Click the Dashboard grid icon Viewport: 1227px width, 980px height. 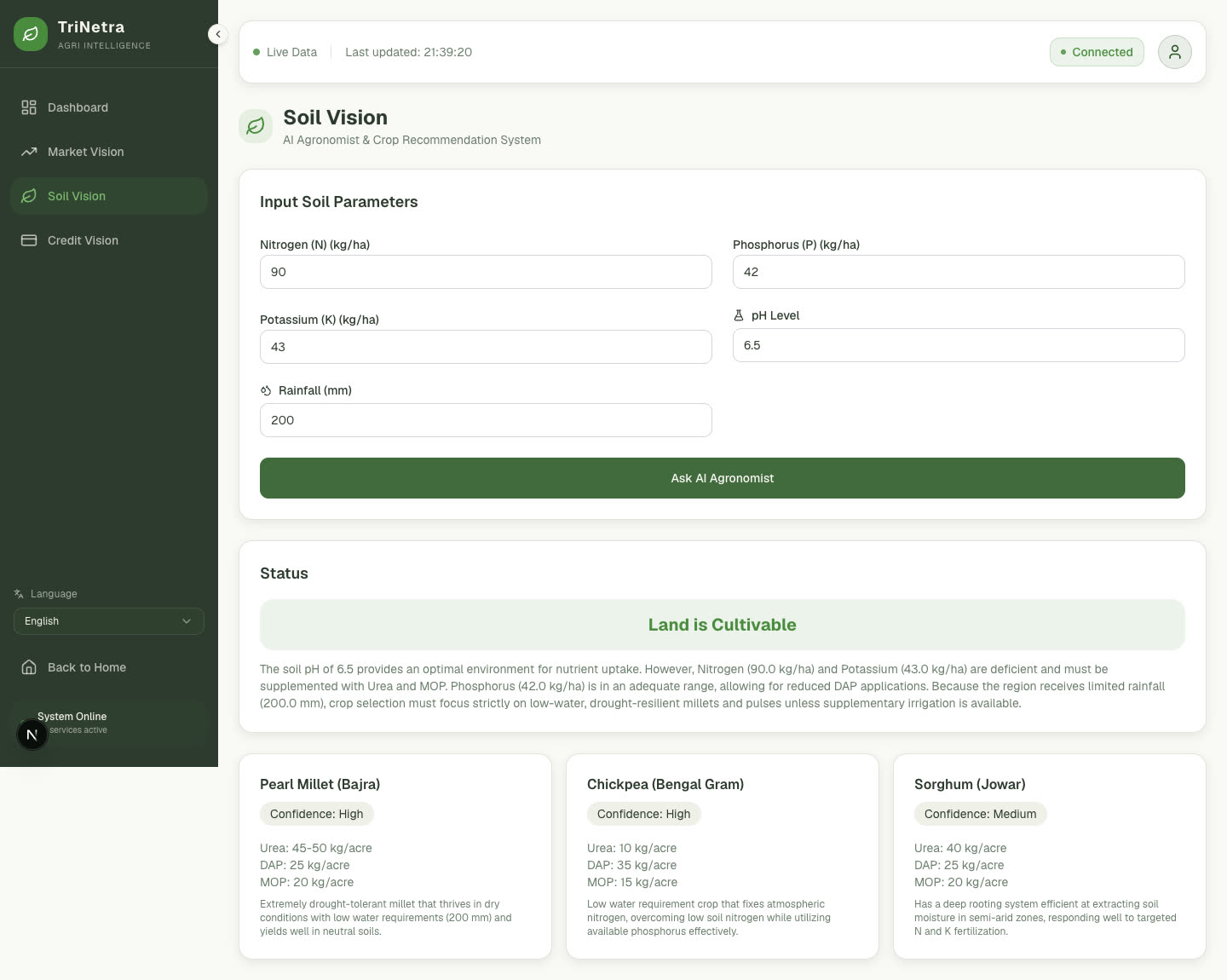(29, 107)
